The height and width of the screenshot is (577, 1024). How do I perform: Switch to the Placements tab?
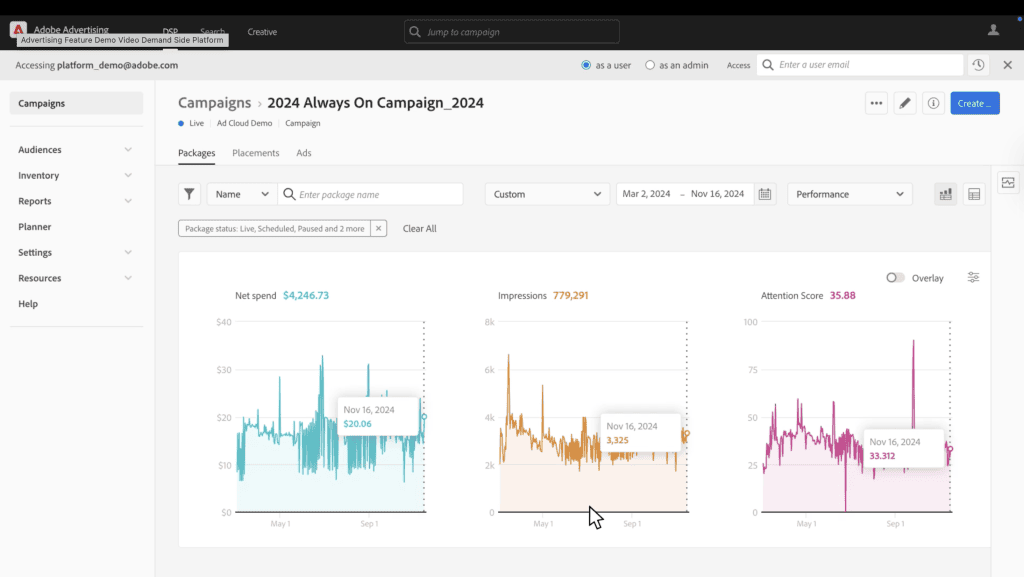[255, 153]
